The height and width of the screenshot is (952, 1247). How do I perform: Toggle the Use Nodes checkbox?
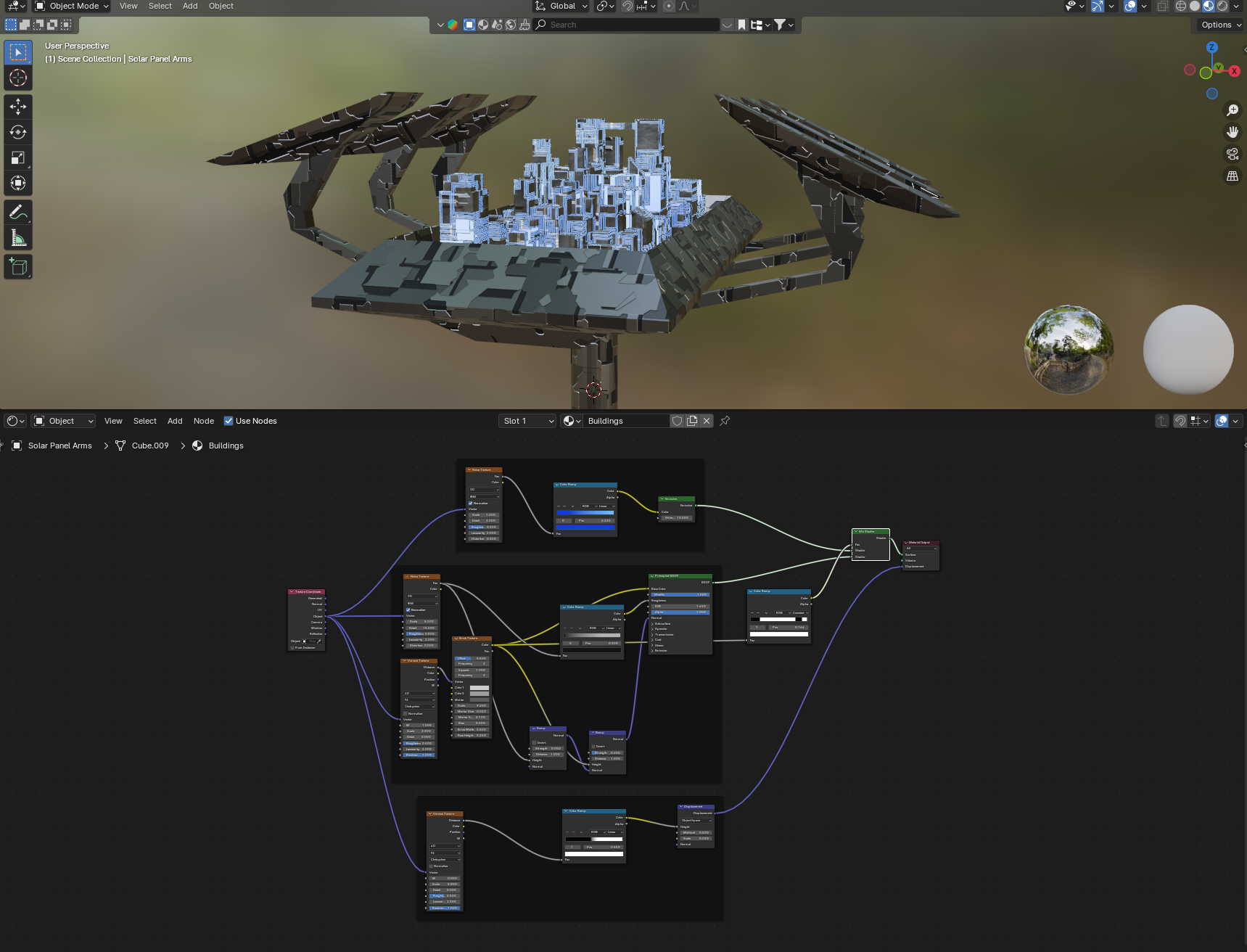[x=229, y=421]
